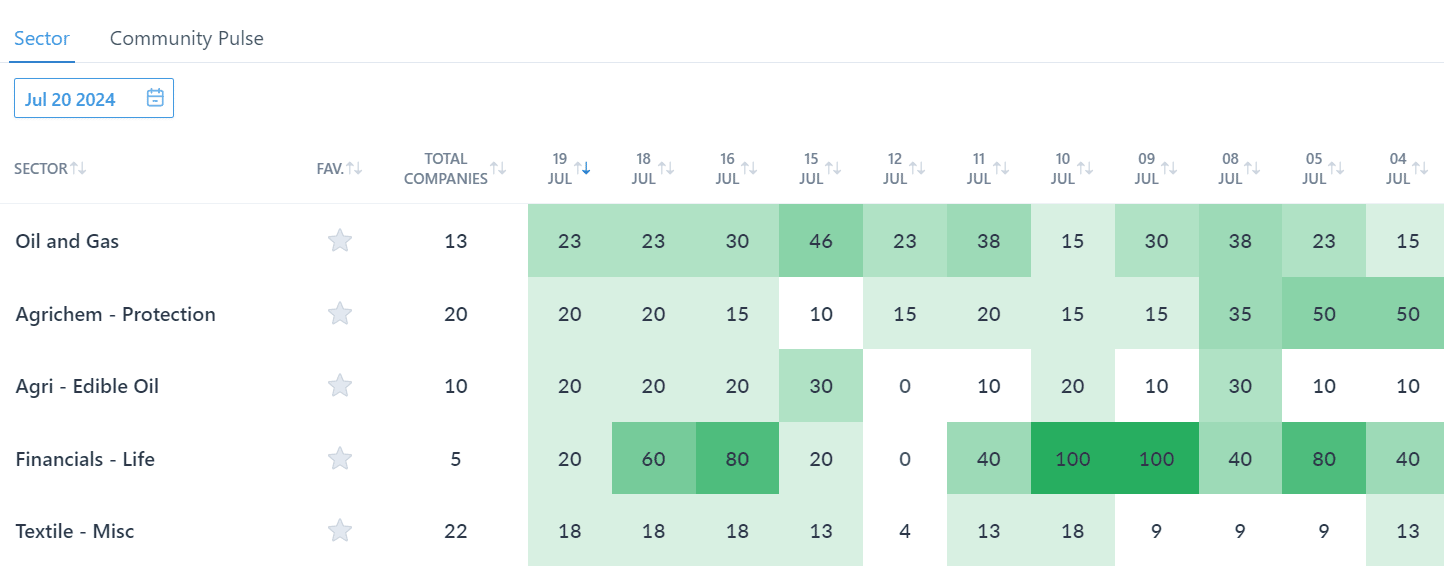The height and width of the screenshot is (566, 1444).
Task: Click the calendar icon in date field
Action: click(155, 98)
